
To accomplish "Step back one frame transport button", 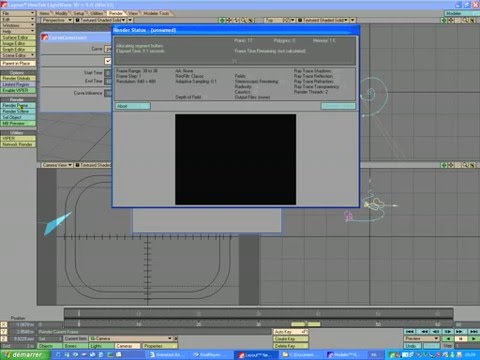I will 436,332.
